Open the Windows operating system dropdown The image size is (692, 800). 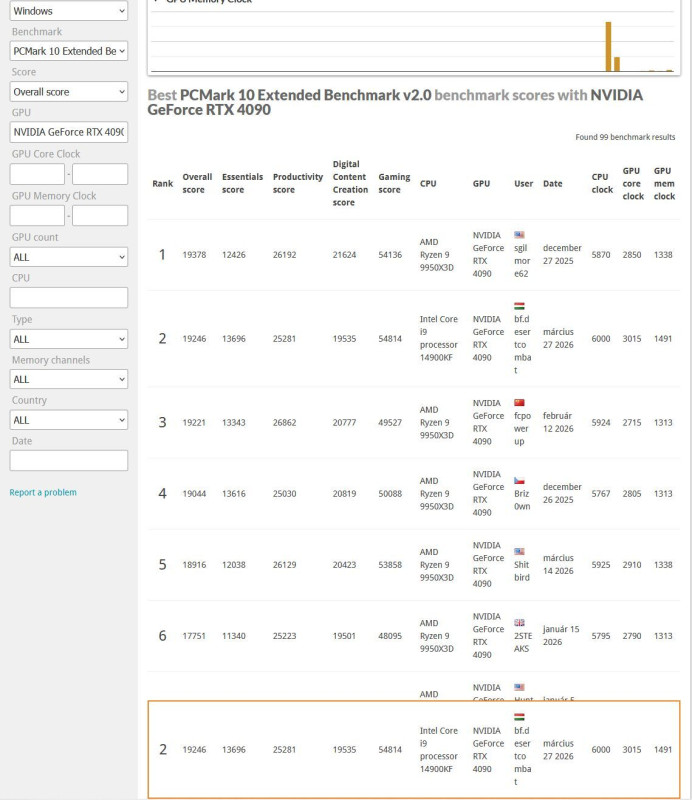68,11
